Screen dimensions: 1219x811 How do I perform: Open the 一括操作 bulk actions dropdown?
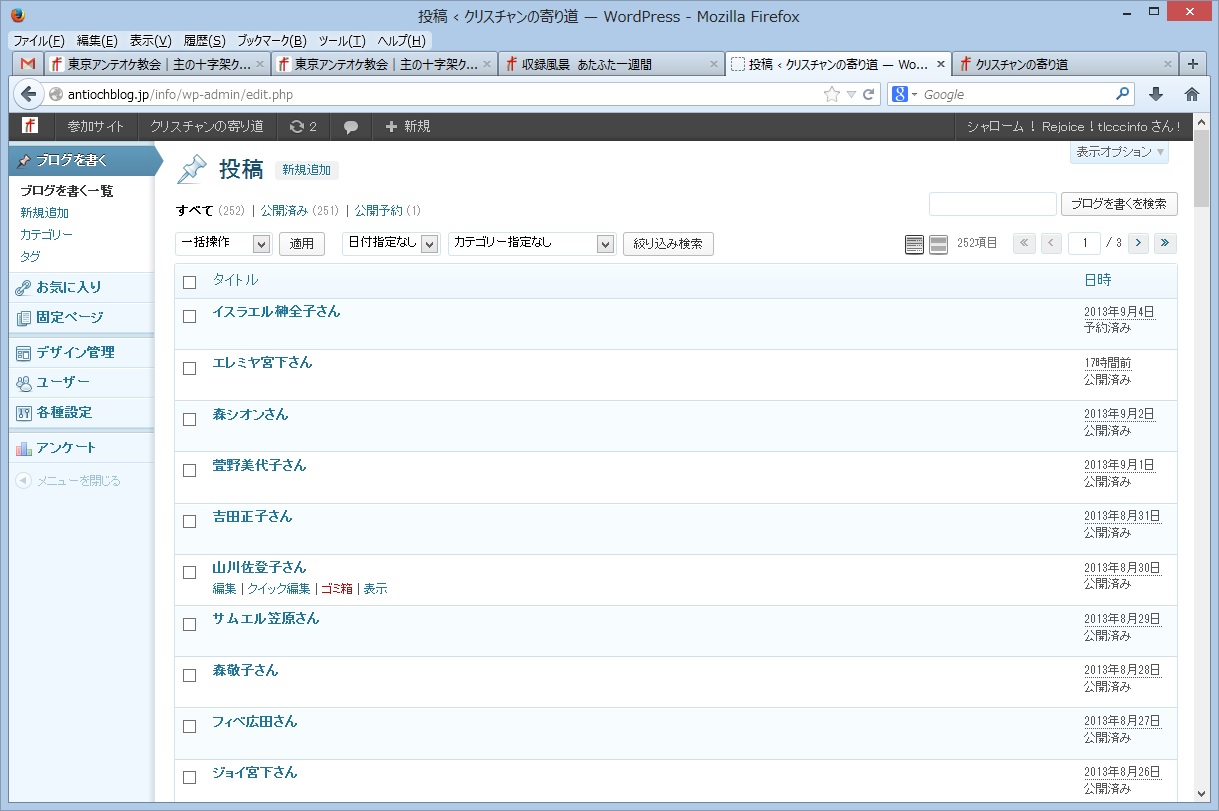coord(223,243)
